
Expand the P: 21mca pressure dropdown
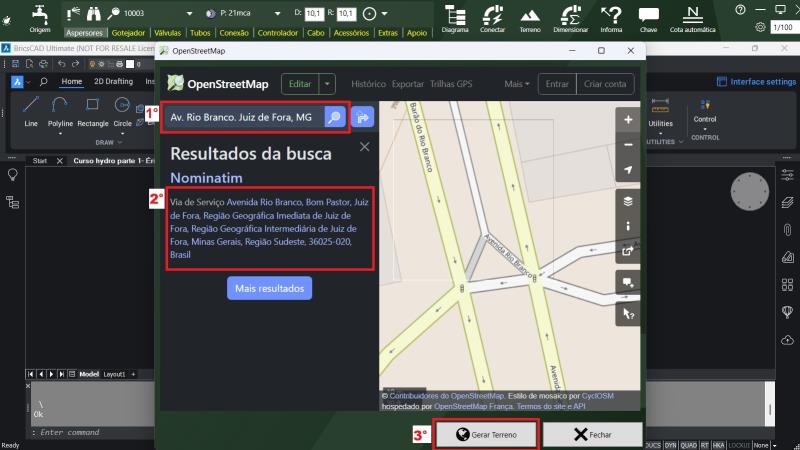click(x=277, y=14)
